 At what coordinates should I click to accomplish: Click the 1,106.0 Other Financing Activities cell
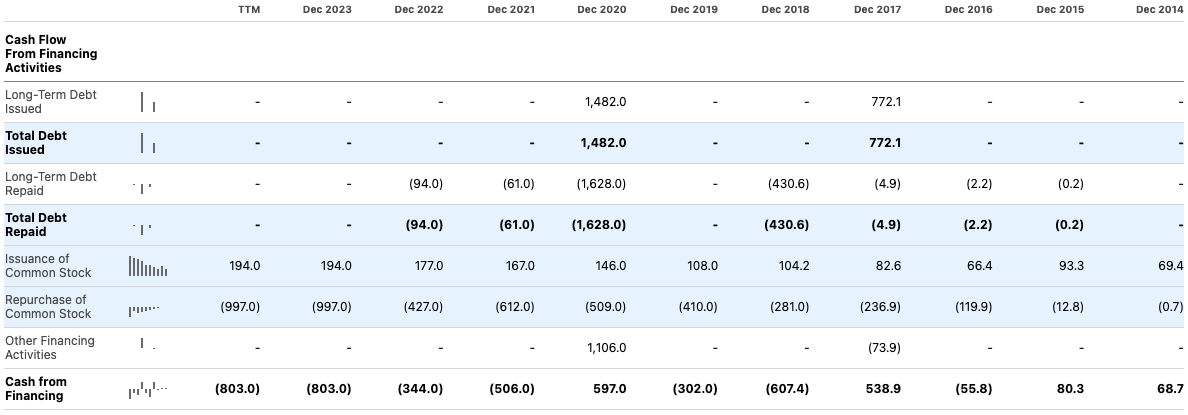tap(606, 348)
